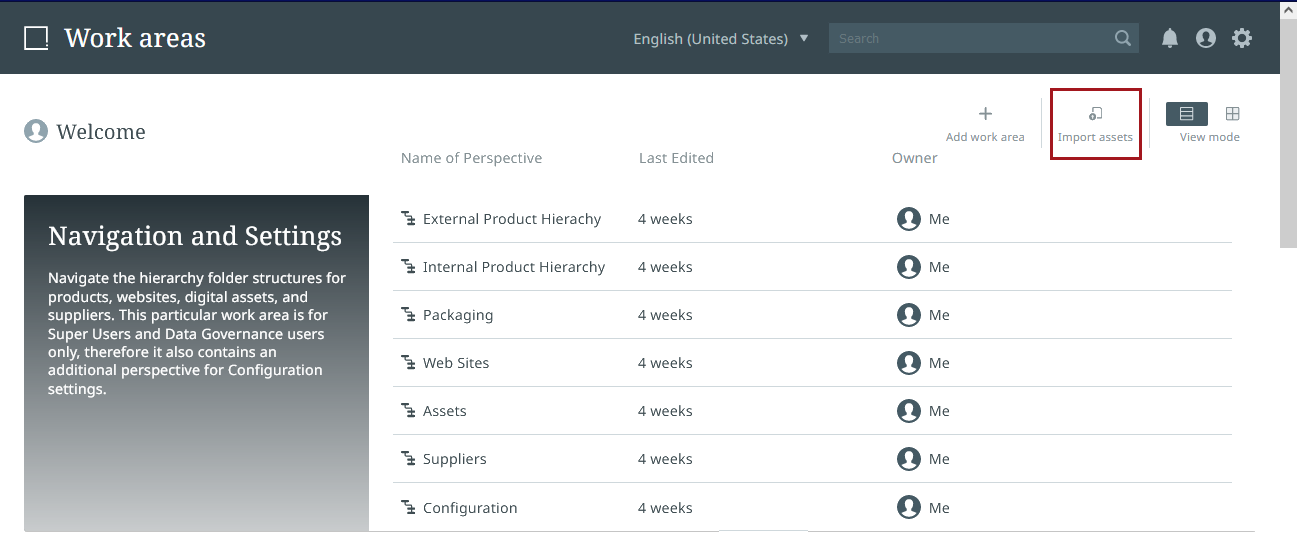Open the Assets perspective
The image size is (1297, 536).
click(444, 411)
